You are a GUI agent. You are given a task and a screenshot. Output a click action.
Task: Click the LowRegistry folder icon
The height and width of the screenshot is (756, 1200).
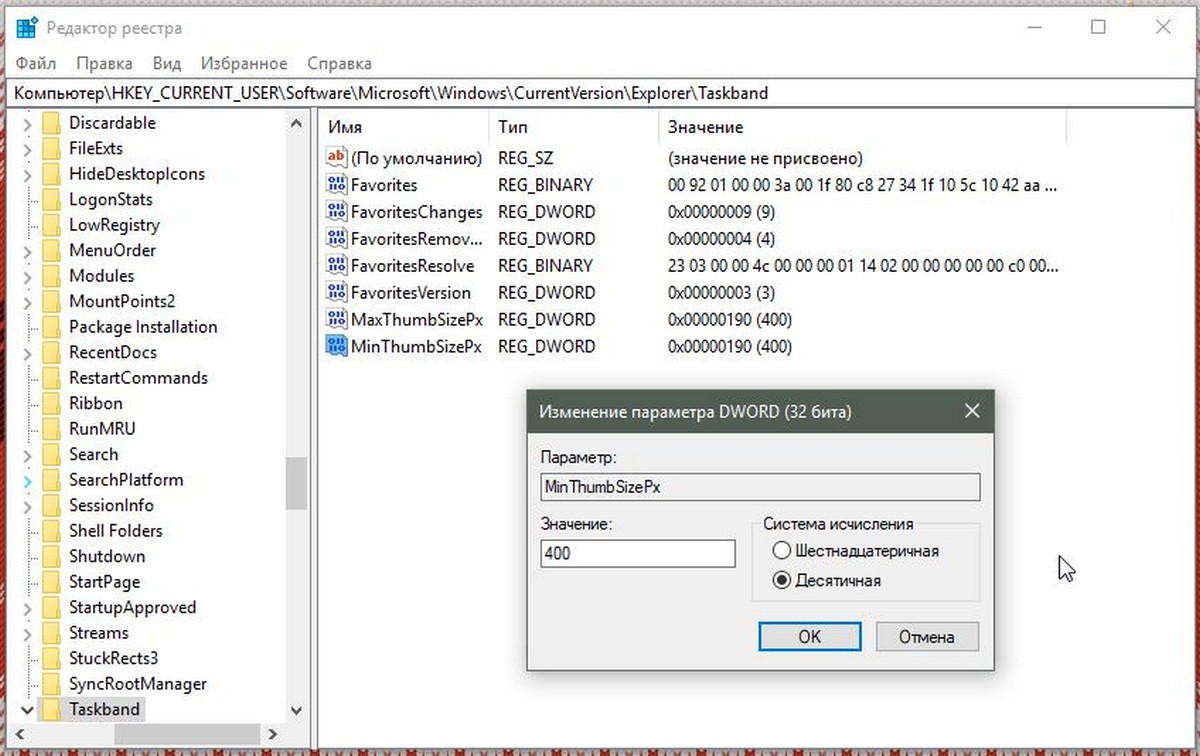51,225
